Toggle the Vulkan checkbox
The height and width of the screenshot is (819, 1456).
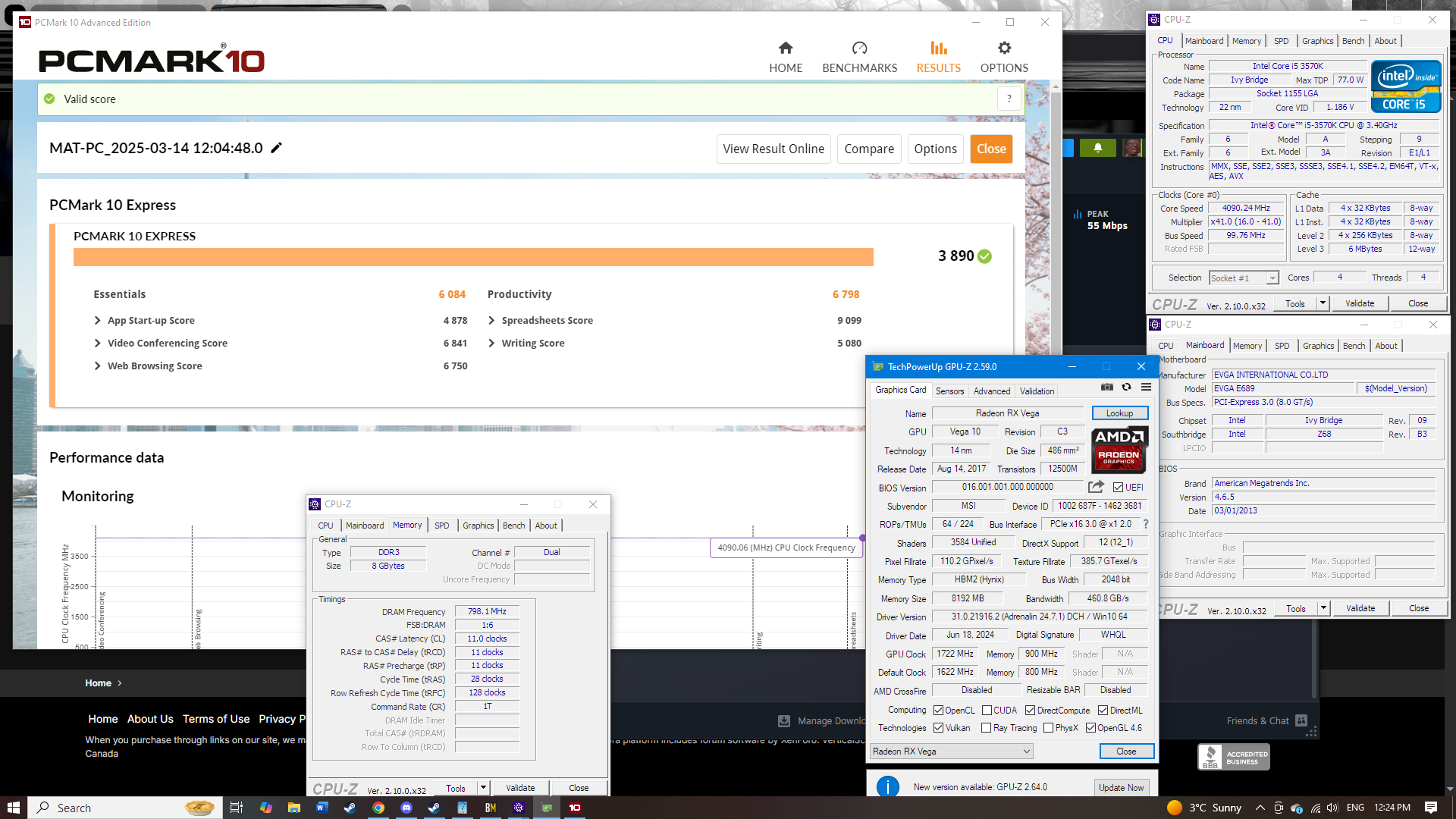[938, 728]
